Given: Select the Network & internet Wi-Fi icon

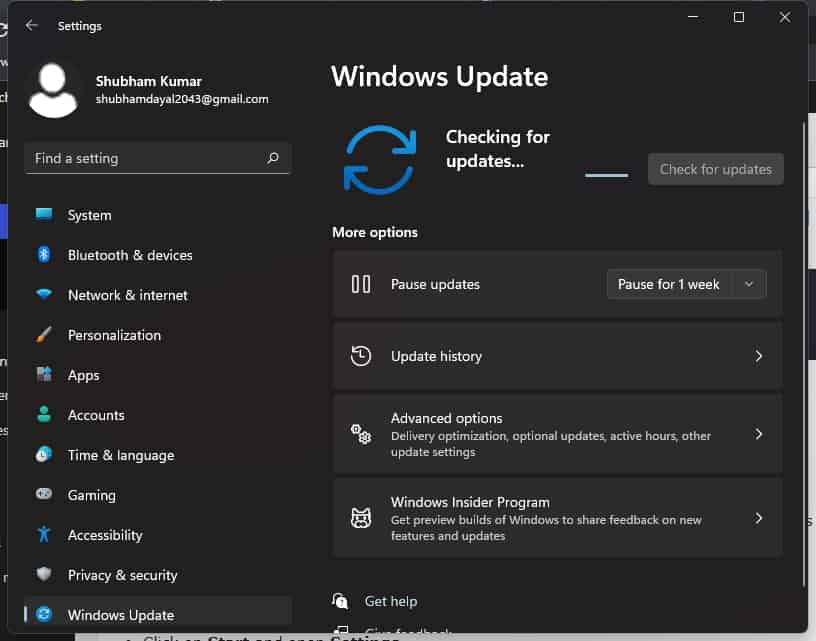Looking at the screenshot, I should click(x=44, y=295).
